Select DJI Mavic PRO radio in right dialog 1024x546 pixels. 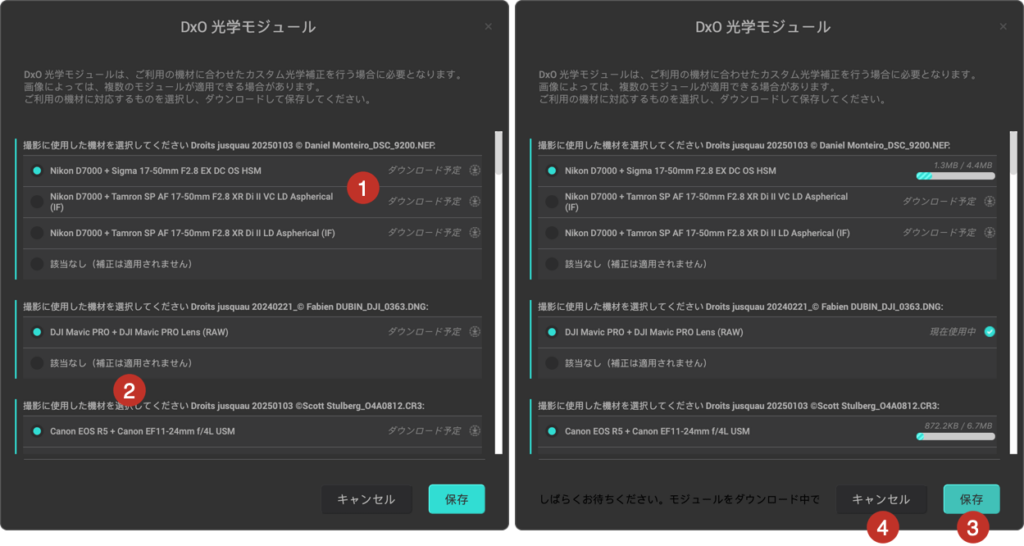tap(552, 332)
